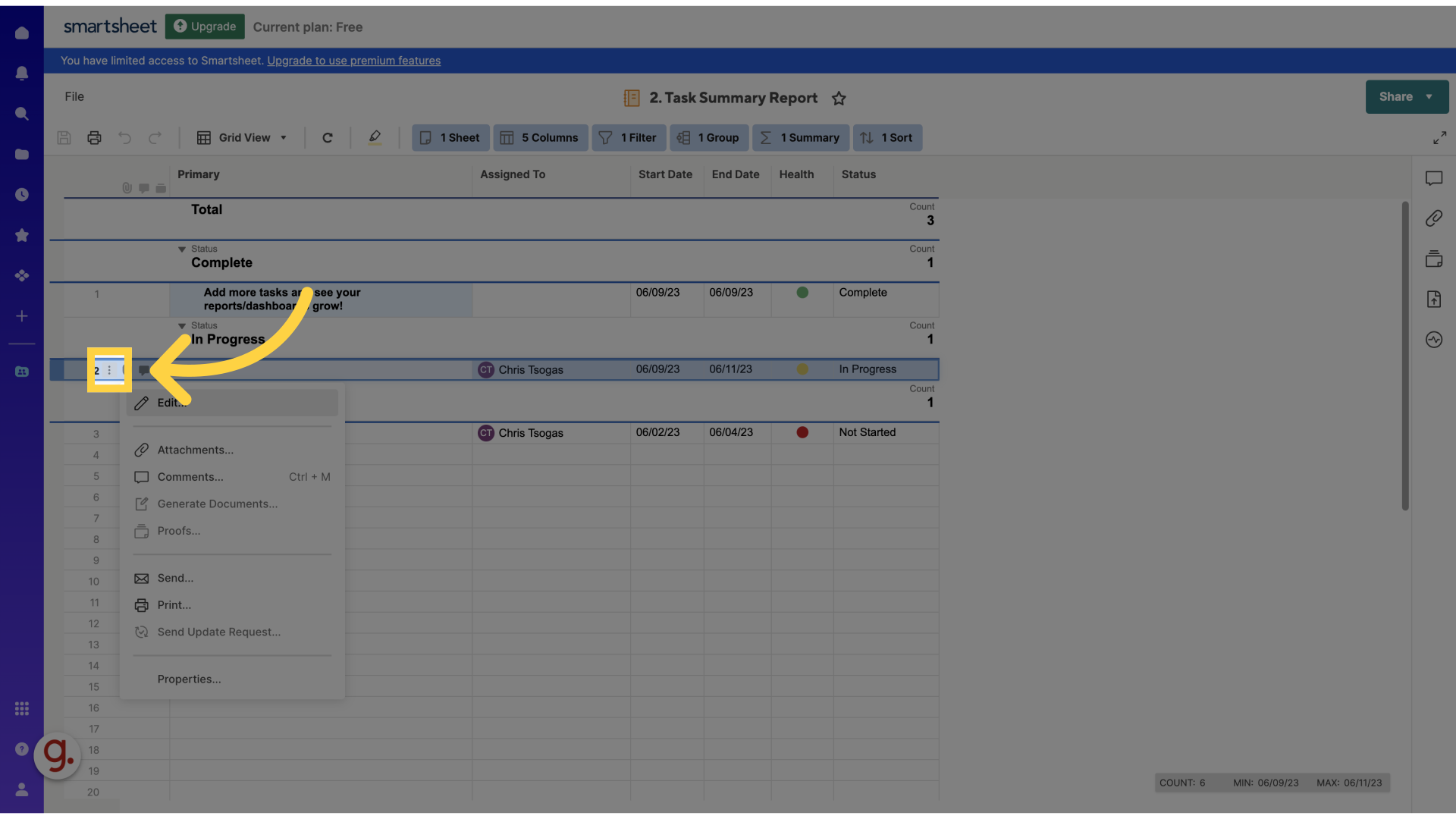Click the Add more tasks primary cell
The image size is (1456, 819).
pyautogui.click(x=320, y=300)
